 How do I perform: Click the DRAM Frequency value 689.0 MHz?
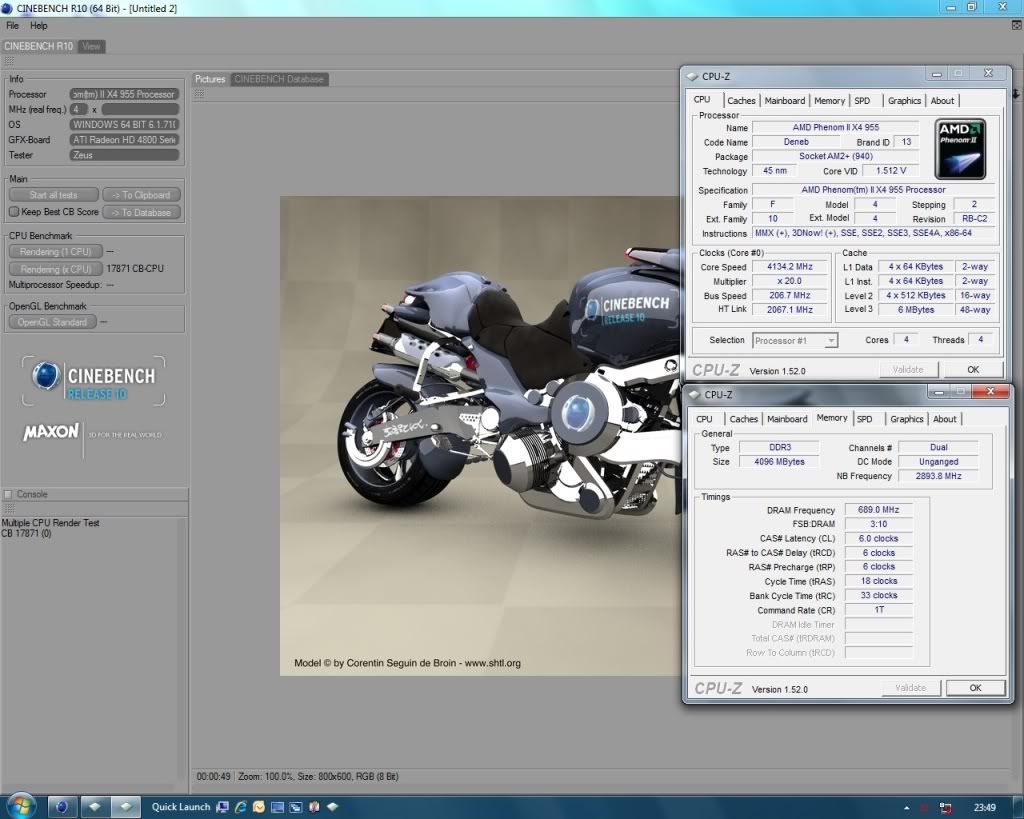(x=878, y=509)
